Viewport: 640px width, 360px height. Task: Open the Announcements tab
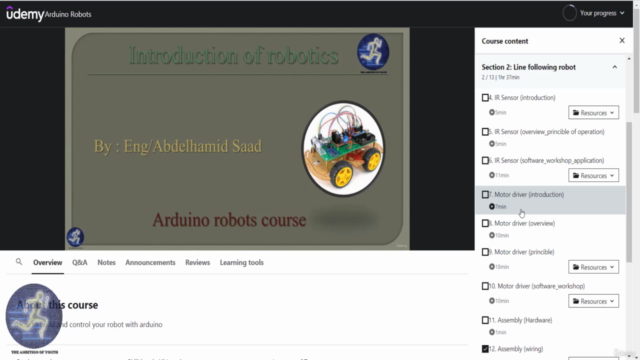(150, 262)
